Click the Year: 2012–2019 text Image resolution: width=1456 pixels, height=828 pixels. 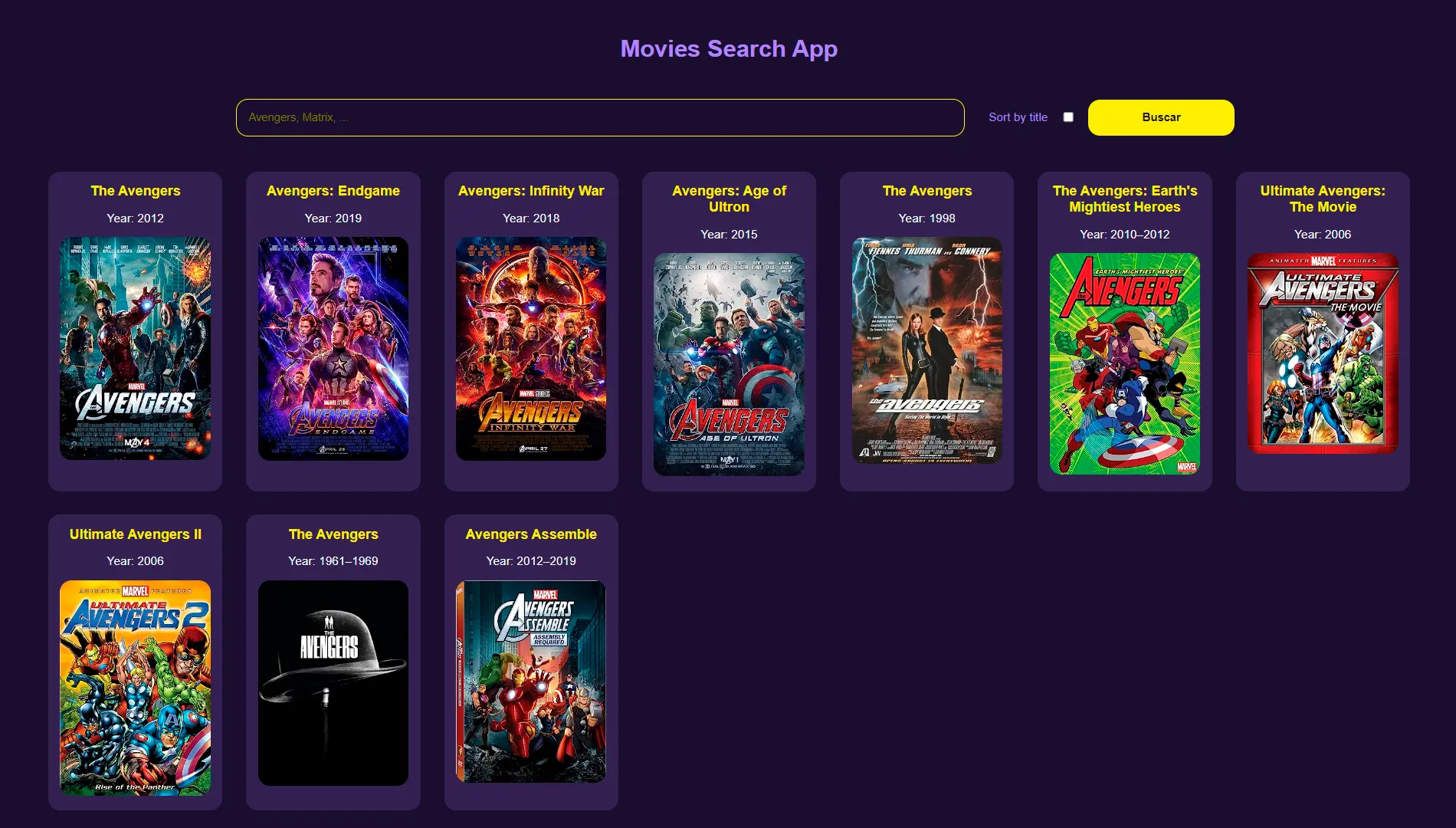pos(531,561)
